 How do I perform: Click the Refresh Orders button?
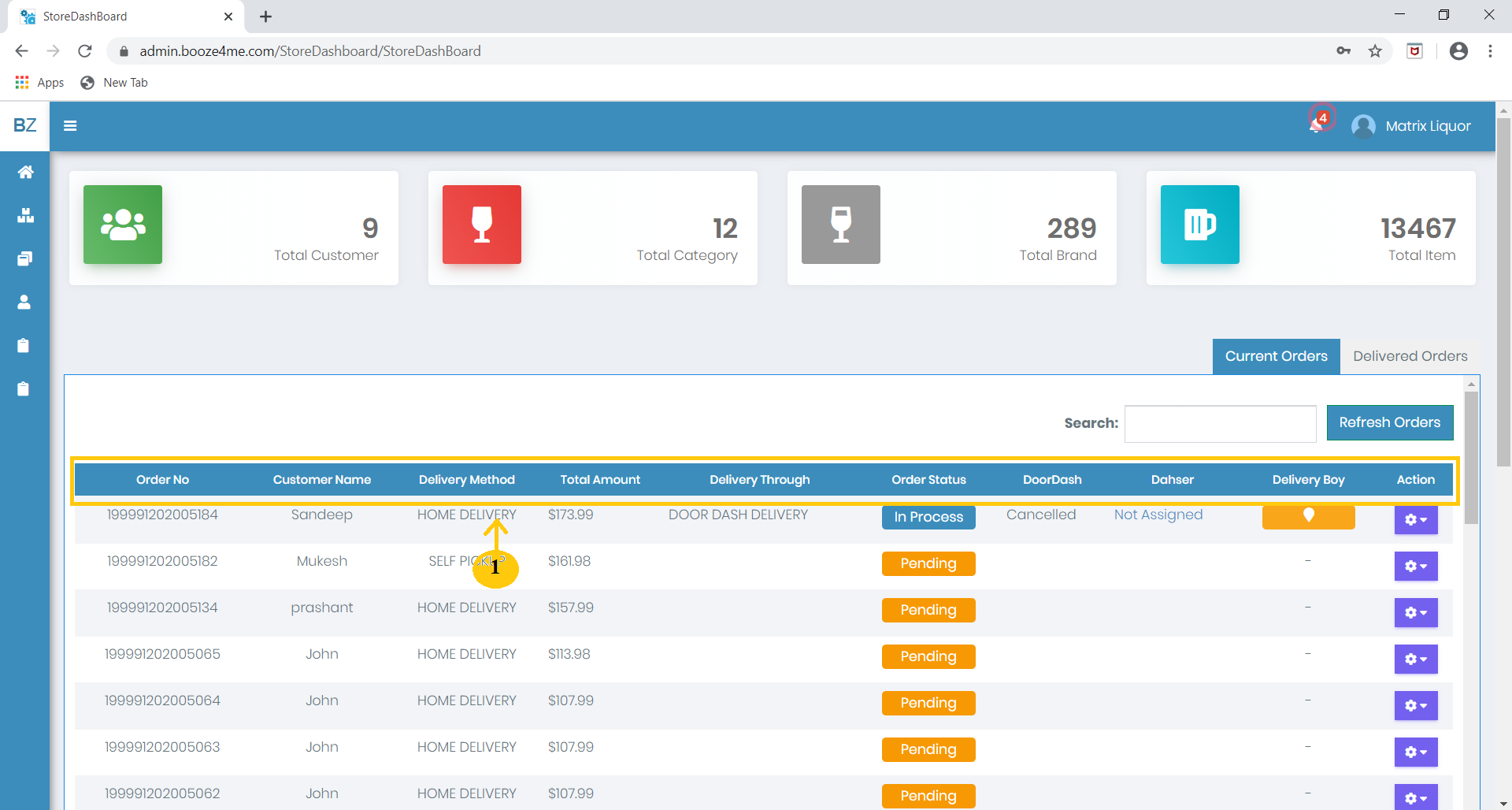click(1390, 422)
